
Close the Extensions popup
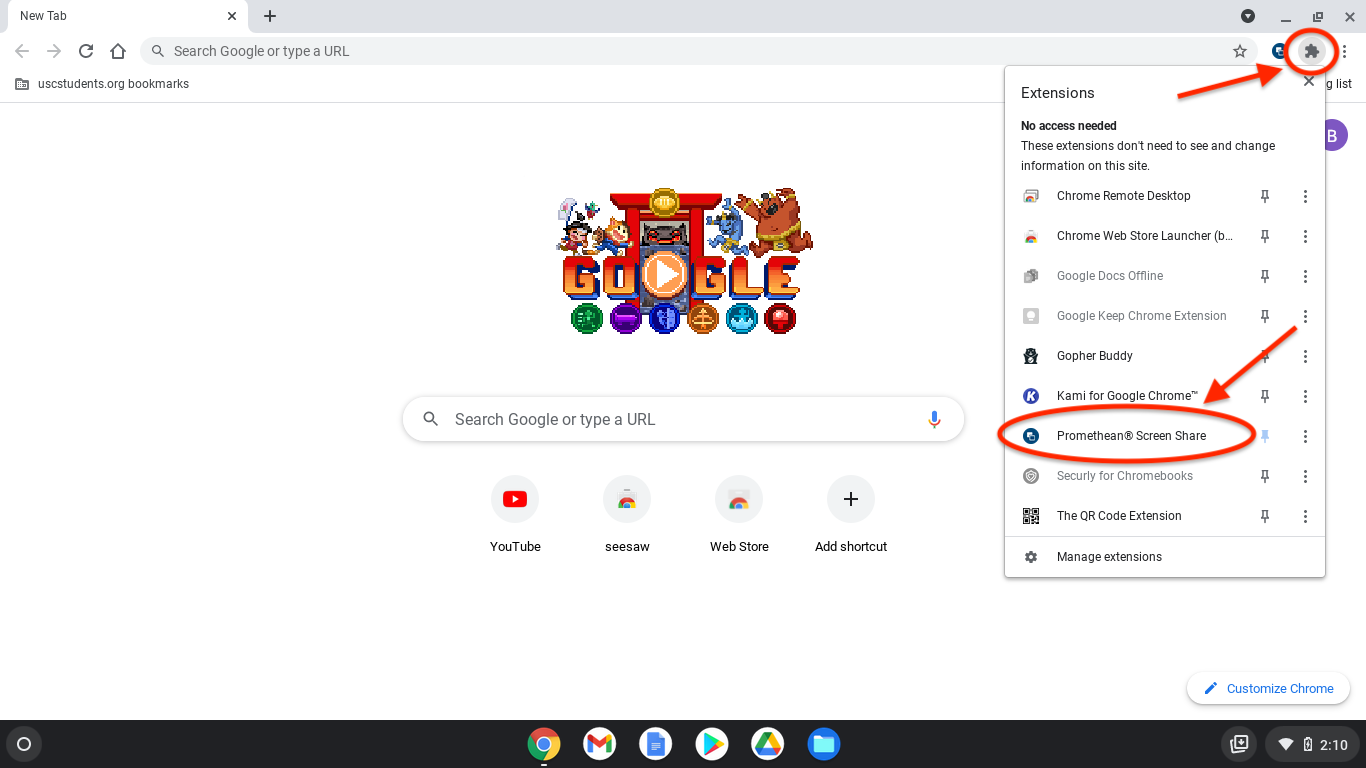point(1308,82)
